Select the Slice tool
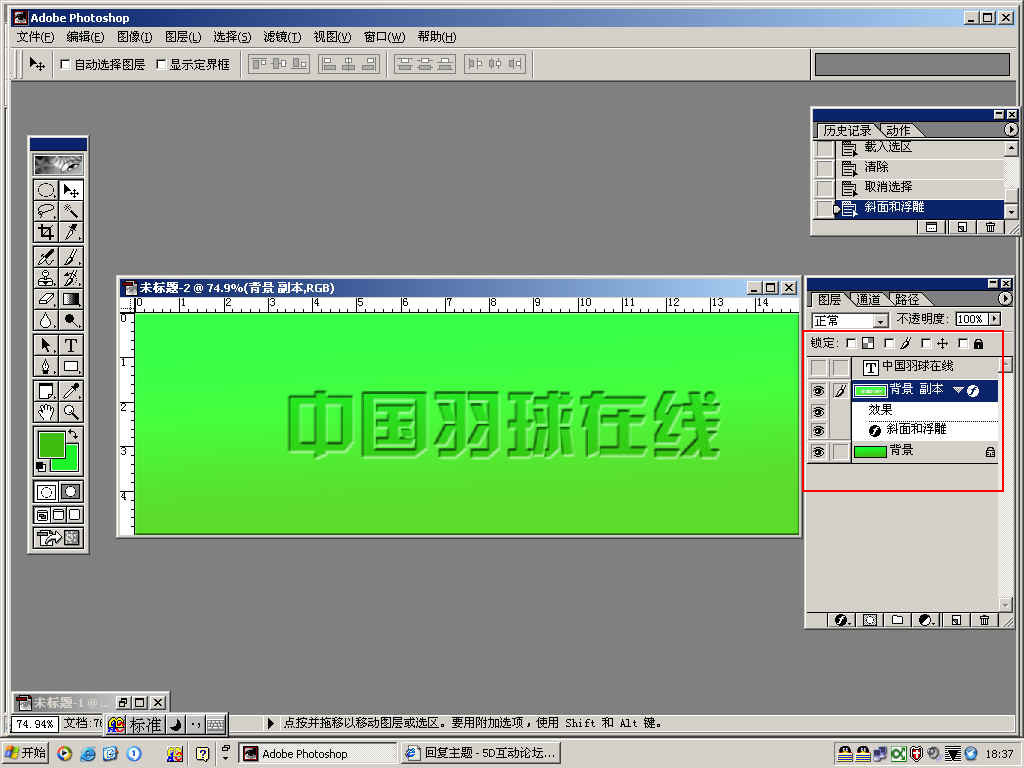Screen dimensions: 1024x768 pyautogui.click(x=71, y=232)
